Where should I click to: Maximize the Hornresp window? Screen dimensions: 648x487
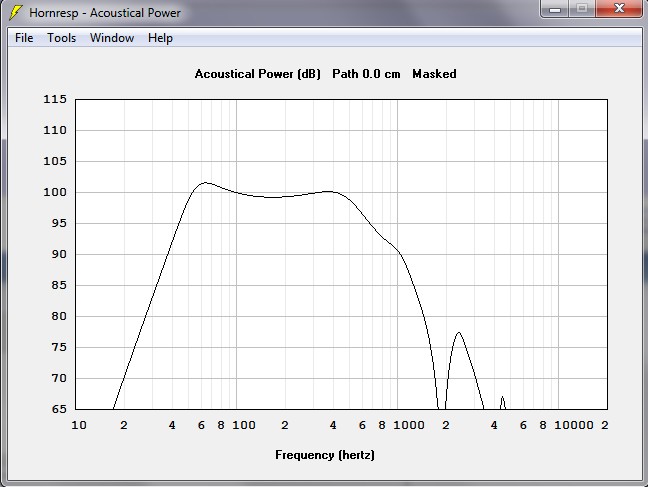click(x=581, y=8)
